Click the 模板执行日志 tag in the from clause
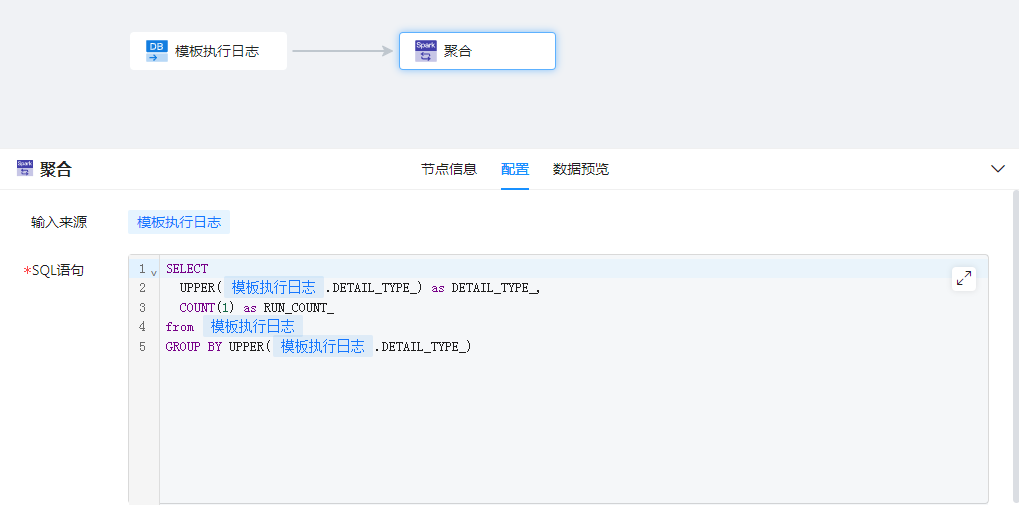Screen dimensions: 1019x514 tap(253, 327)
